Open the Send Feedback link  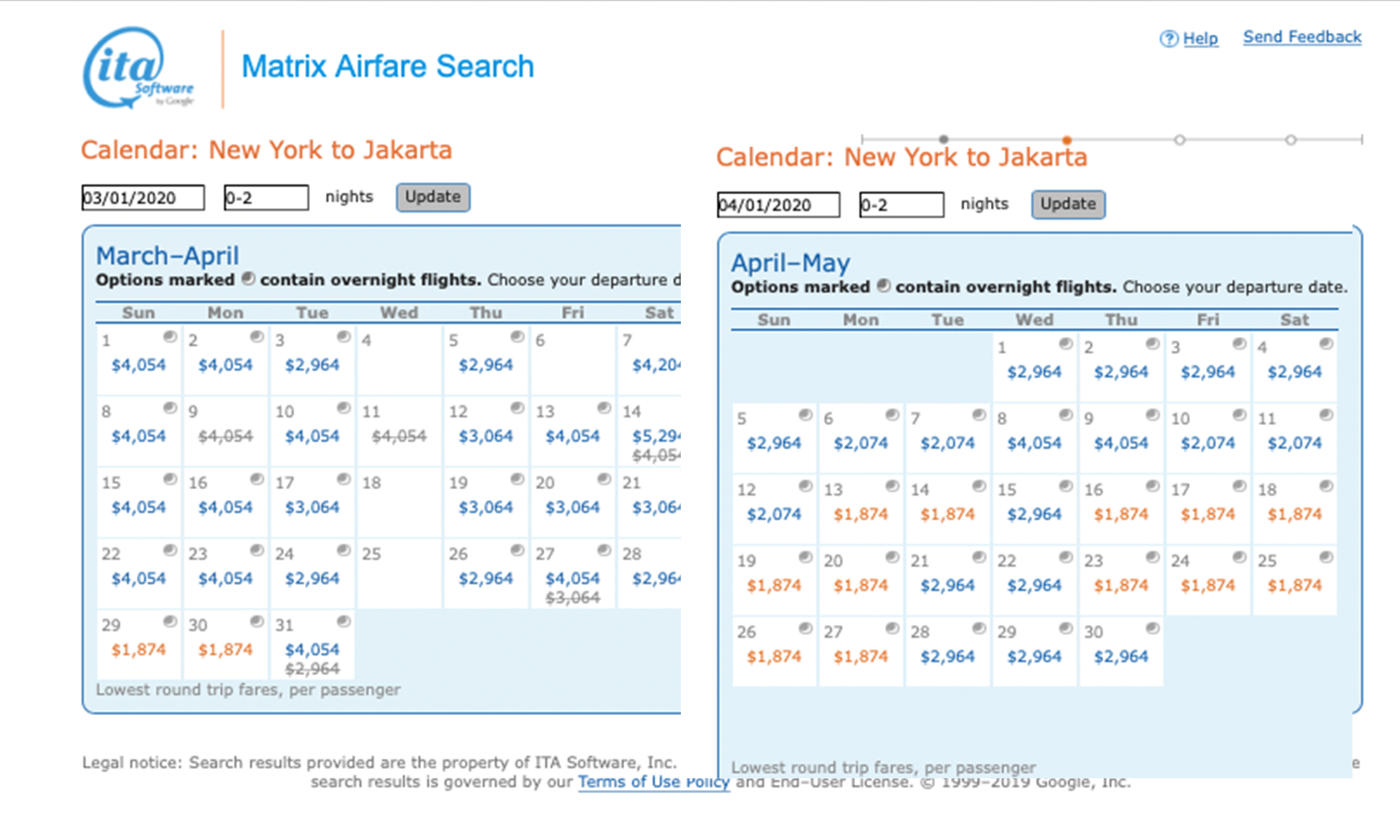[x=1302, y=37]
